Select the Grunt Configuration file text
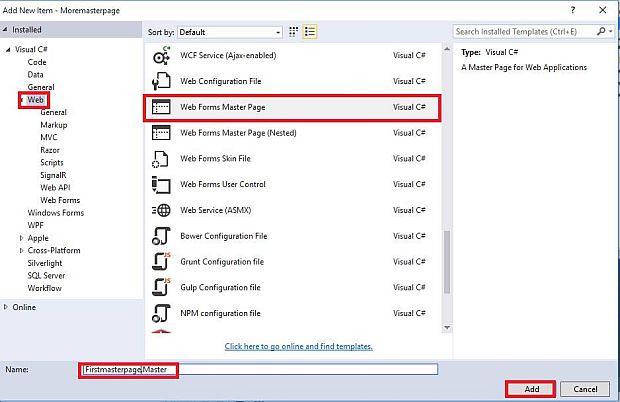 222,262
